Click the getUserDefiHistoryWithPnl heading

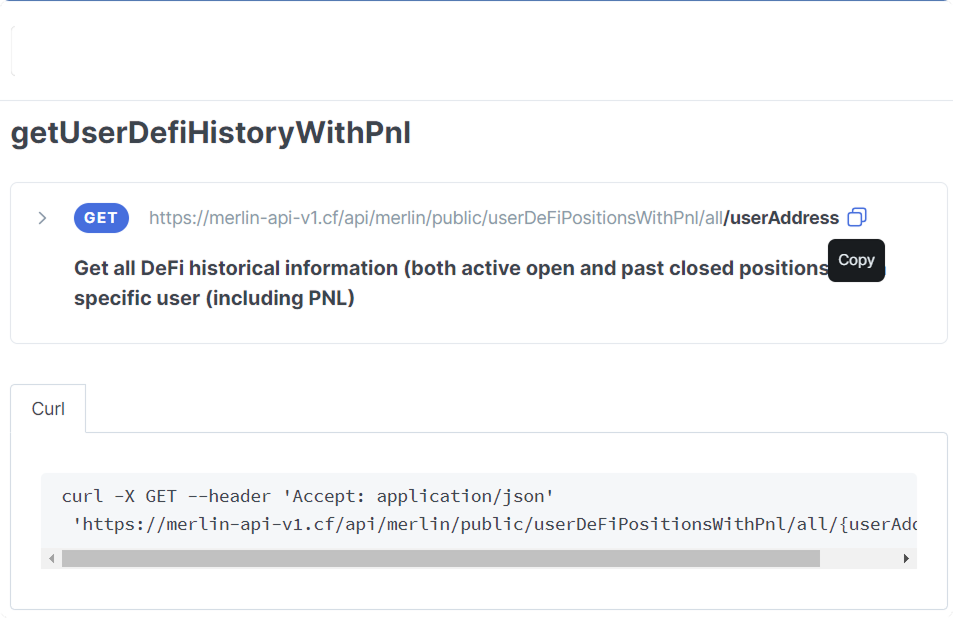tap(211, 133)
